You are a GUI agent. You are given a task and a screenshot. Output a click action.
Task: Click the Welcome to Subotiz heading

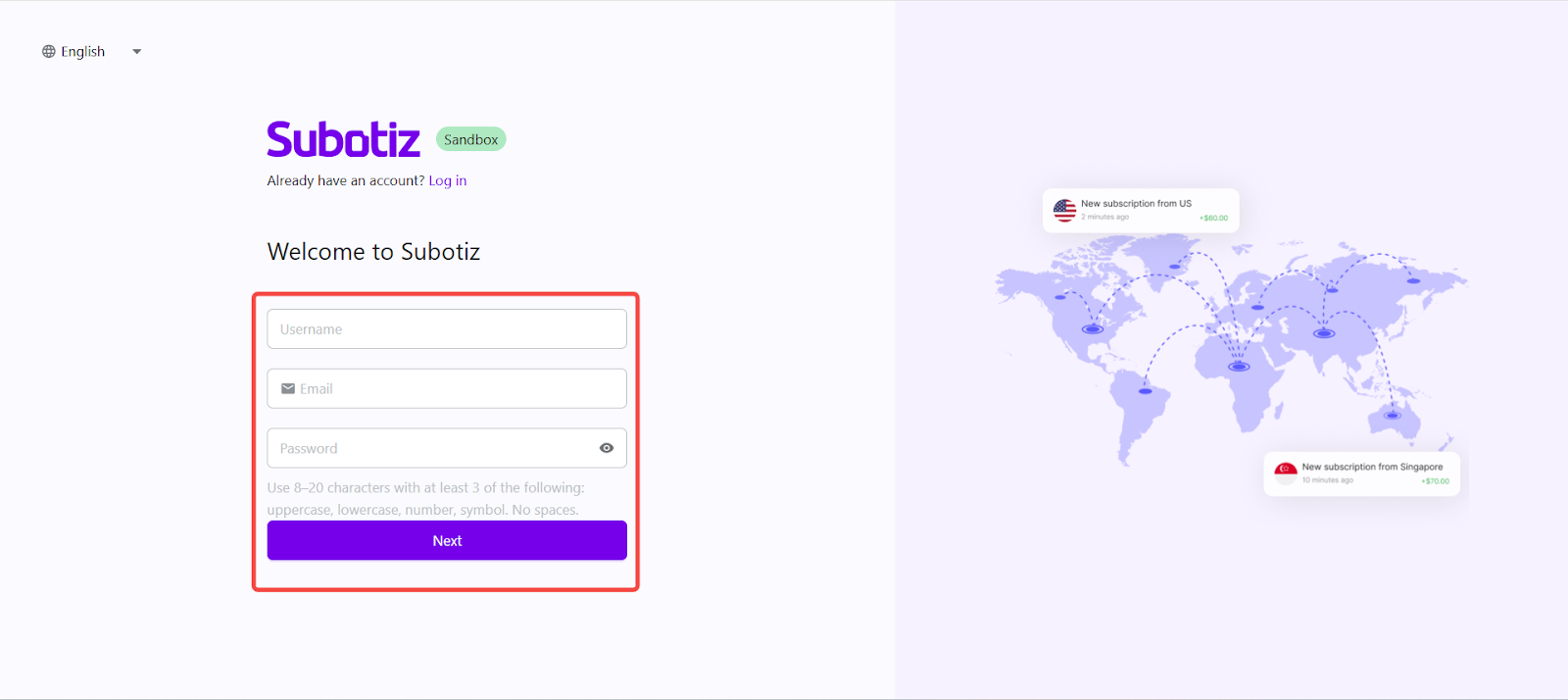click(x=373, y=252)
